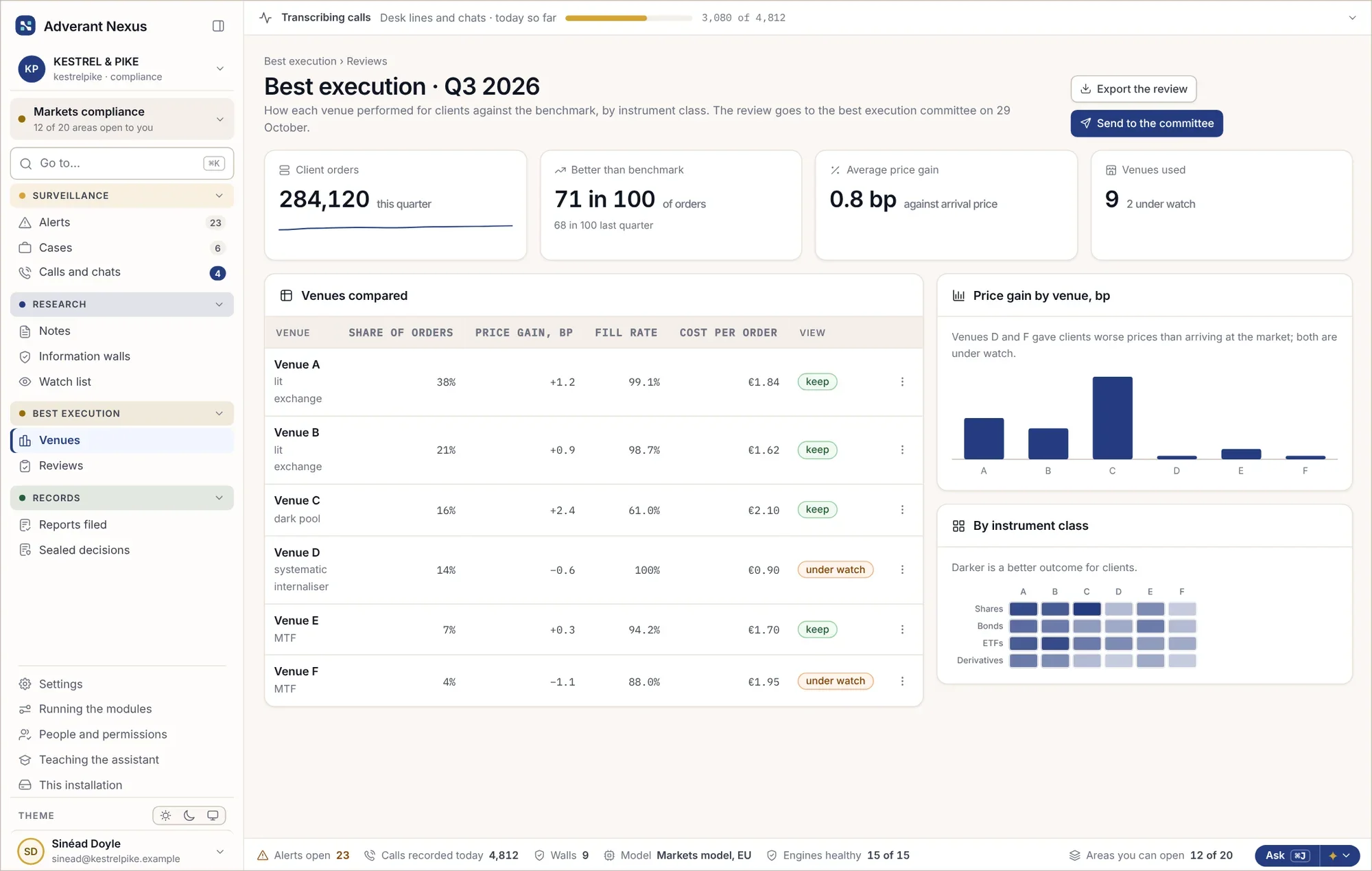The image size is (1372, 871).
Task: Open the Ask button's sparkle dropdown
Action: (1340, 856)
